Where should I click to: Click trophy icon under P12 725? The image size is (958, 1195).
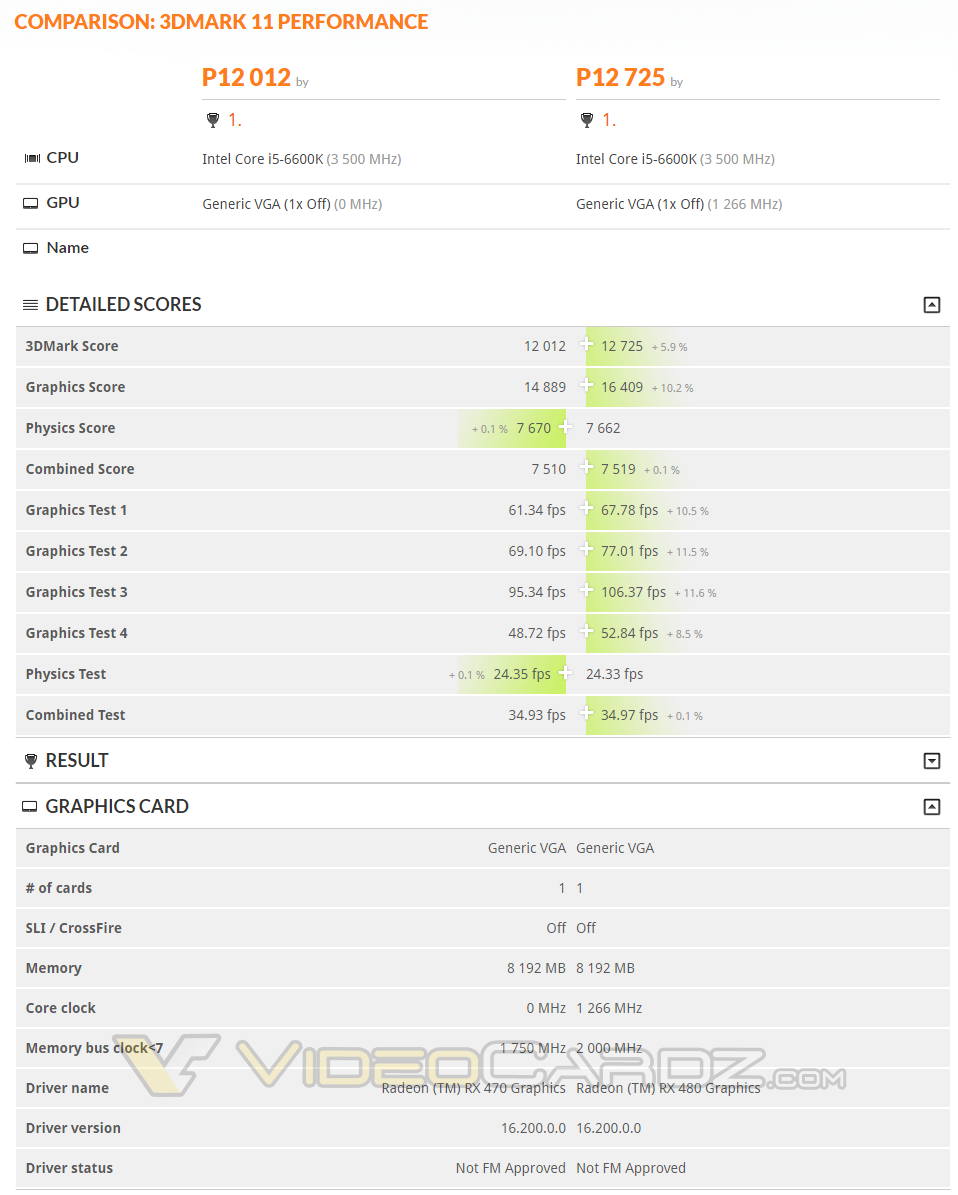coord(586,120)
